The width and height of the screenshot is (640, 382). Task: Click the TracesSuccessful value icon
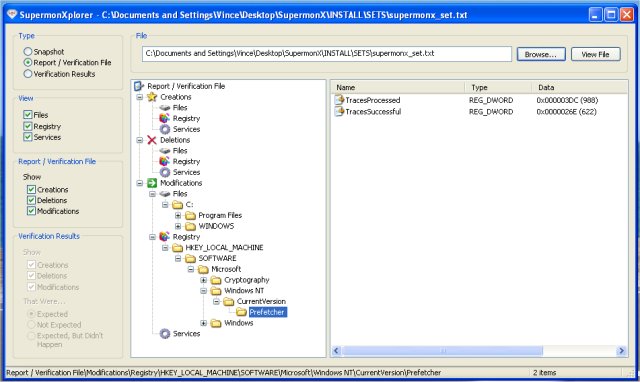click(x=339, y=111)
